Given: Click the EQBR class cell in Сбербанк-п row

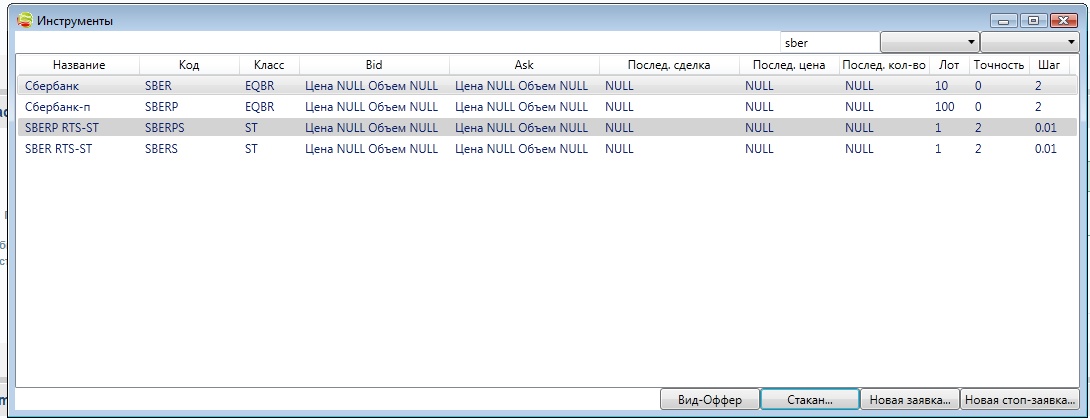Looking at the screenshot, I should 259,107.
